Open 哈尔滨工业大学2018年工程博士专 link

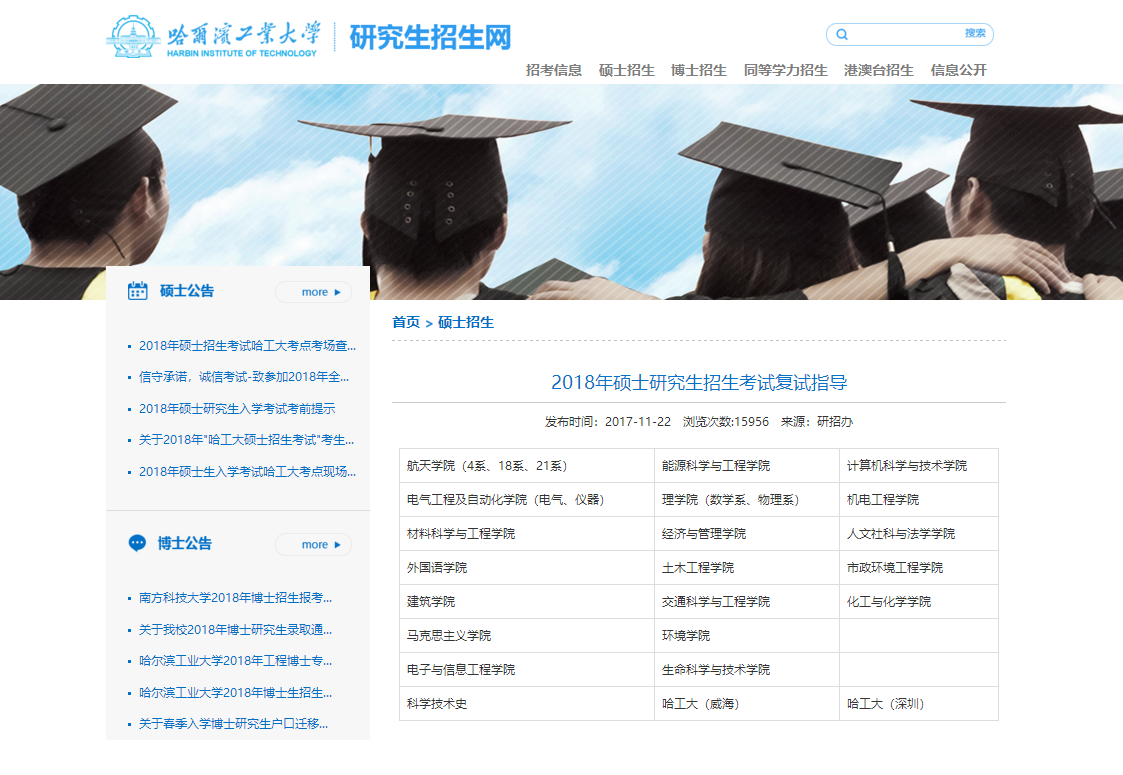(235, 660)
